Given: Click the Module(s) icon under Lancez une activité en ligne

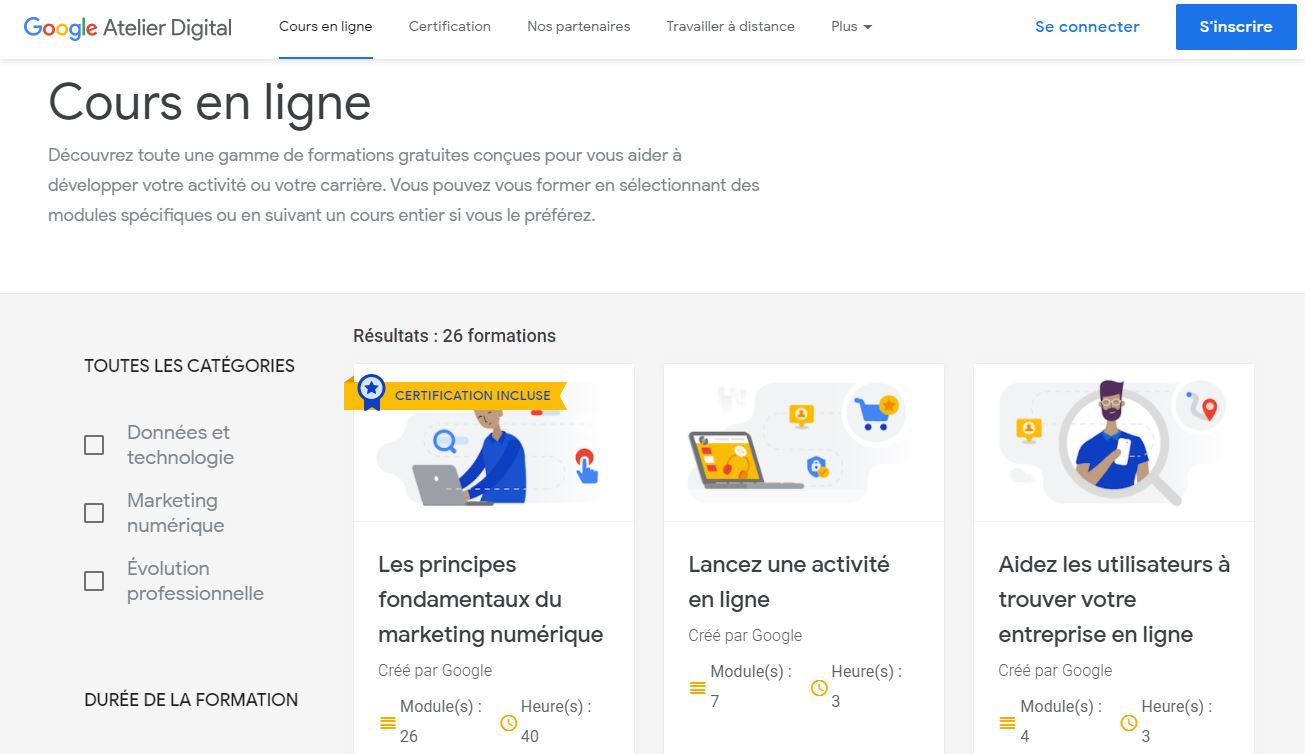Looking at the screenshot, I should [697, 687].
